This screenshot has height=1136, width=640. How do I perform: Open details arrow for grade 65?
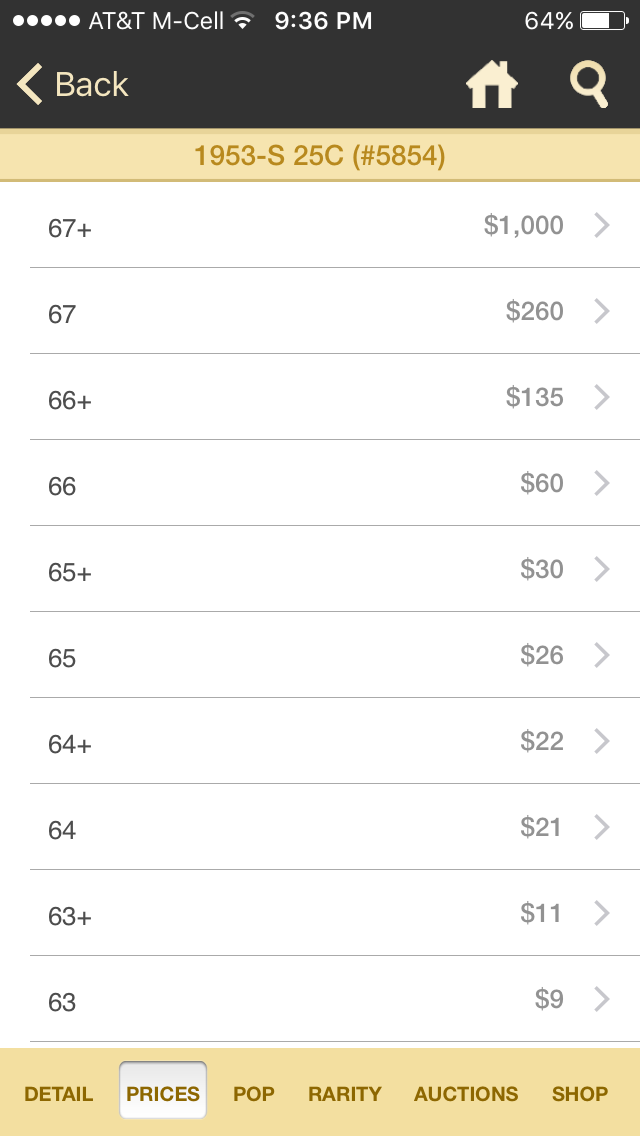(602, 655)
